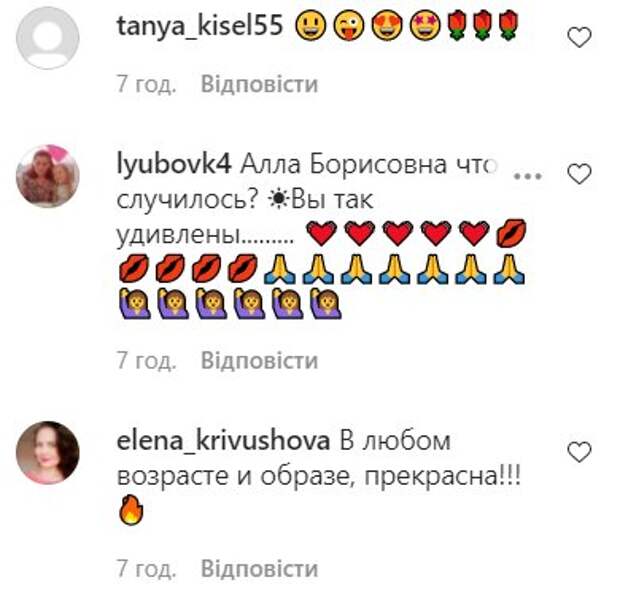The height and width of the screenshot is (615, 620).
Task: Click the 7 год. timestamp under elena_krivushova
Action: tap(146, 569)
